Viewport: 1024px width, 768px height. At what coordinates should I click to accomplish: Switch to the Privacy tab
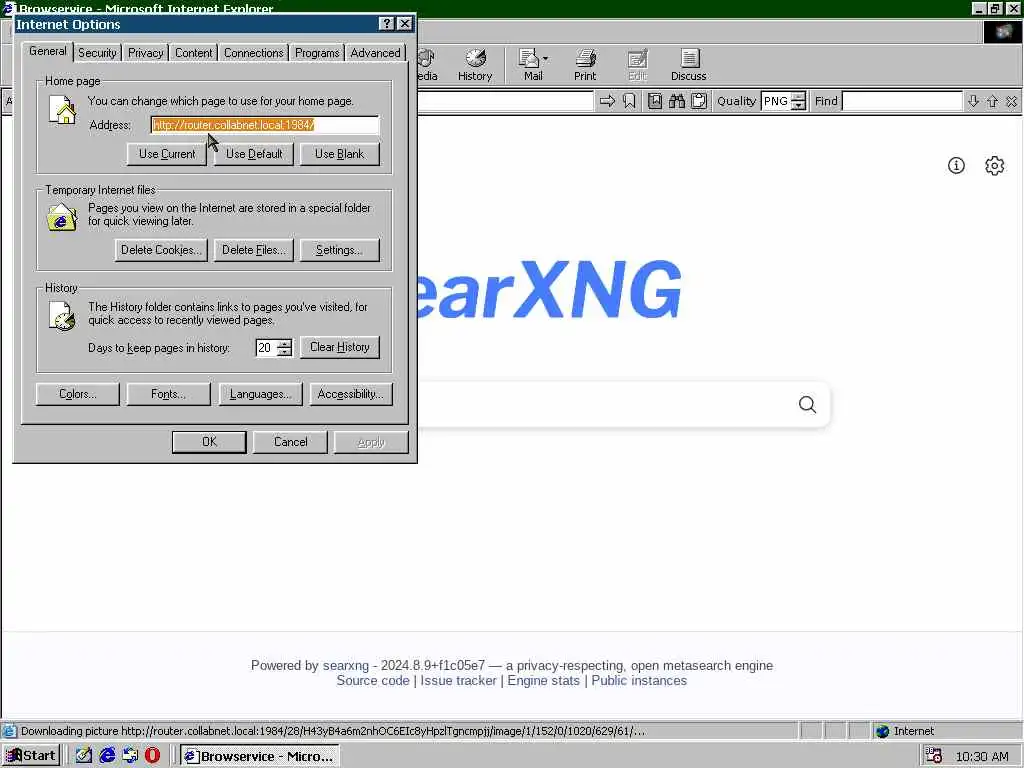coord(146,53)
